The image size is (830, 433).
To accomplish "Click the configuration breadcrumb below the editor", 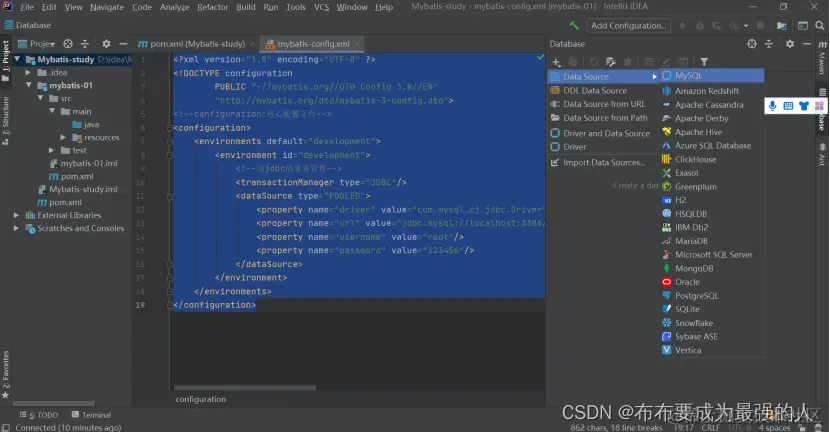I will pos(201,399).
